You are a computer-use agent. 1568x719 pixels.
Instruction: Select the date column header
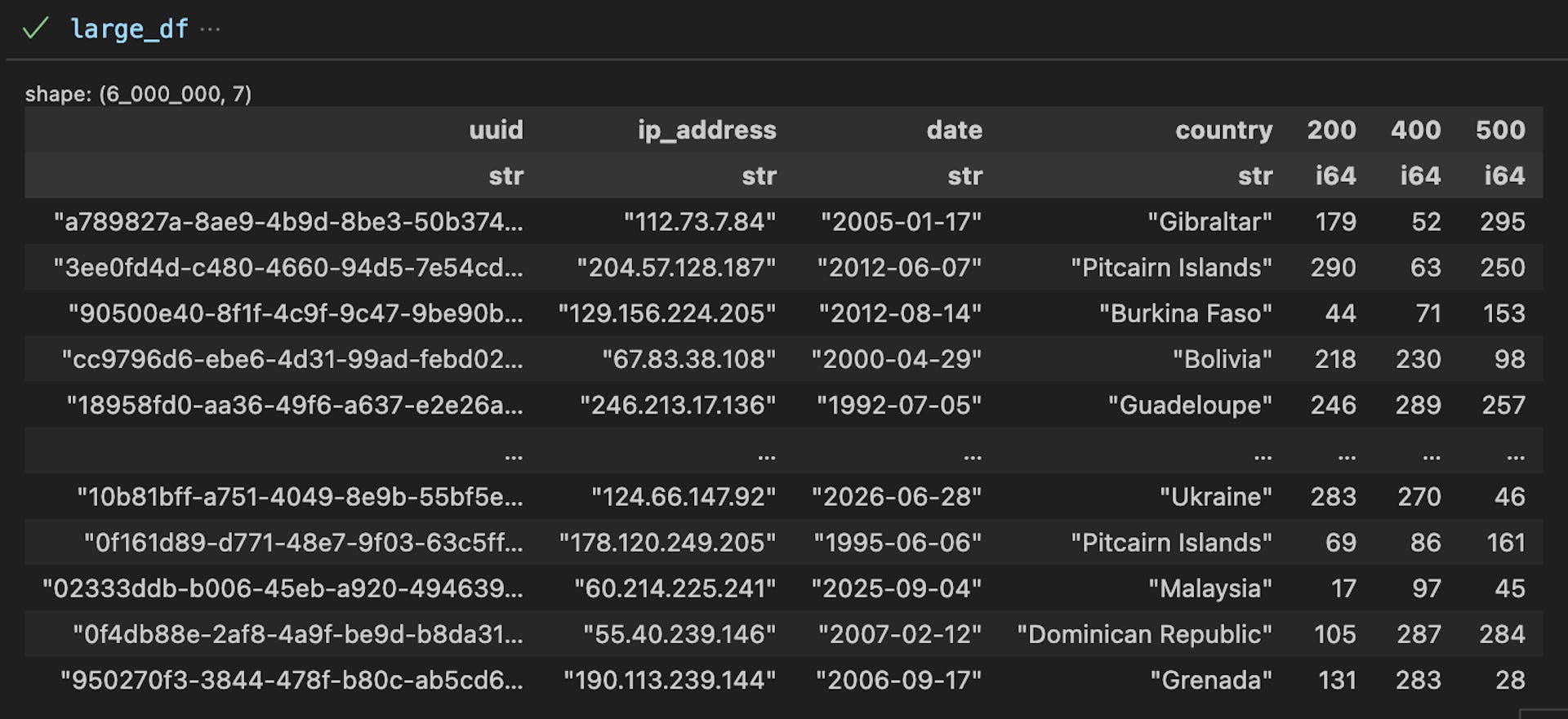[x=954, y=130]
